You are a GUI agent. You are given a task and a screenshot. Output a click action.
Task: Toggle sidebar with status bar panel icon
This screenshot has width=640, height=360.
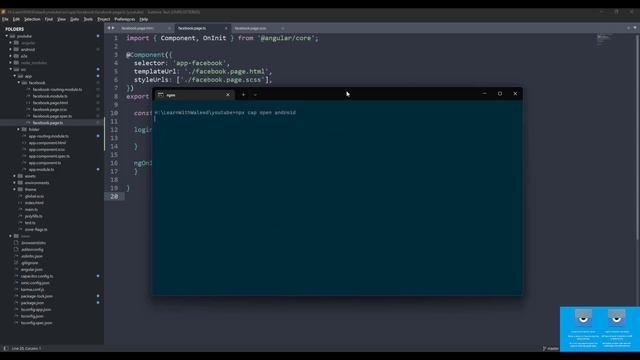click(x=6, y=348)
